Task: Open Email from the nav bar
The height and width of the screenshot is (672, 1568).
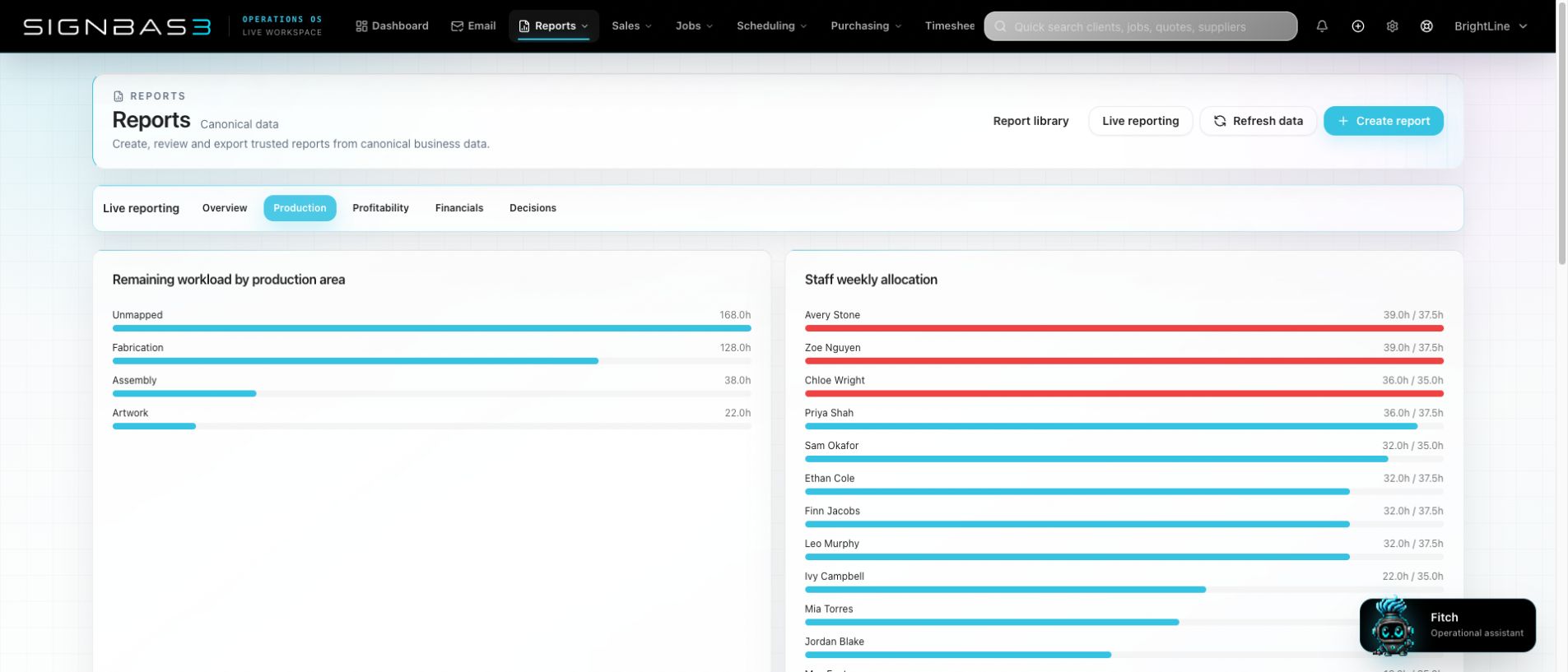Action: [473, 26]
